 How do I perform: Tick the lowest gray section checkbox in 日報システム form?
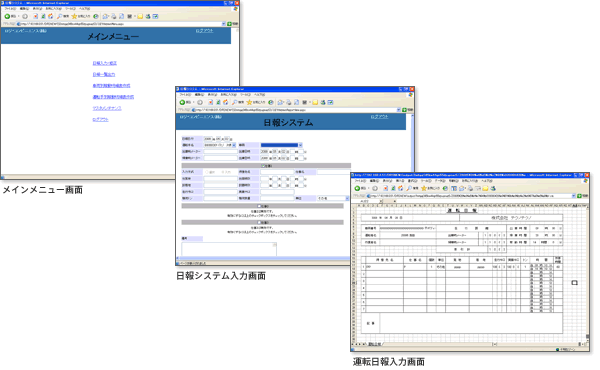(x=259, y=222)
